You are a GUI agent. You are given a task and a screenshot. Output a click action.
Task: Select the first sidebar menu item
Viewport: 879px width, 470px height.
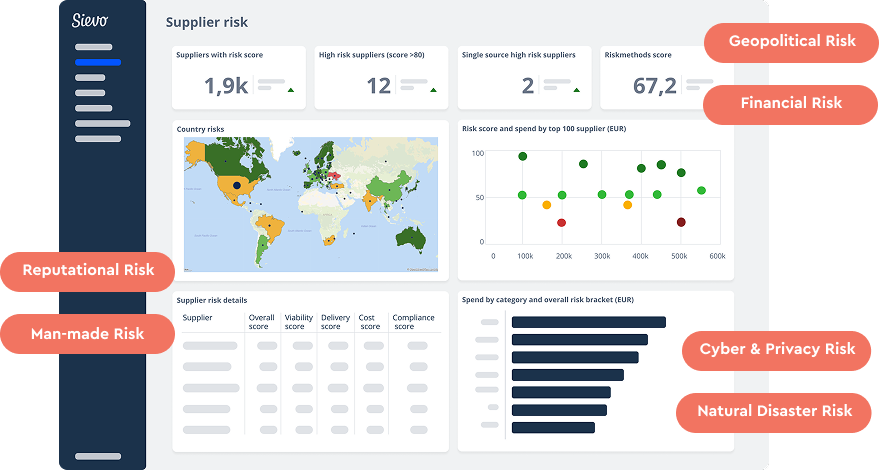coord(93,47)
